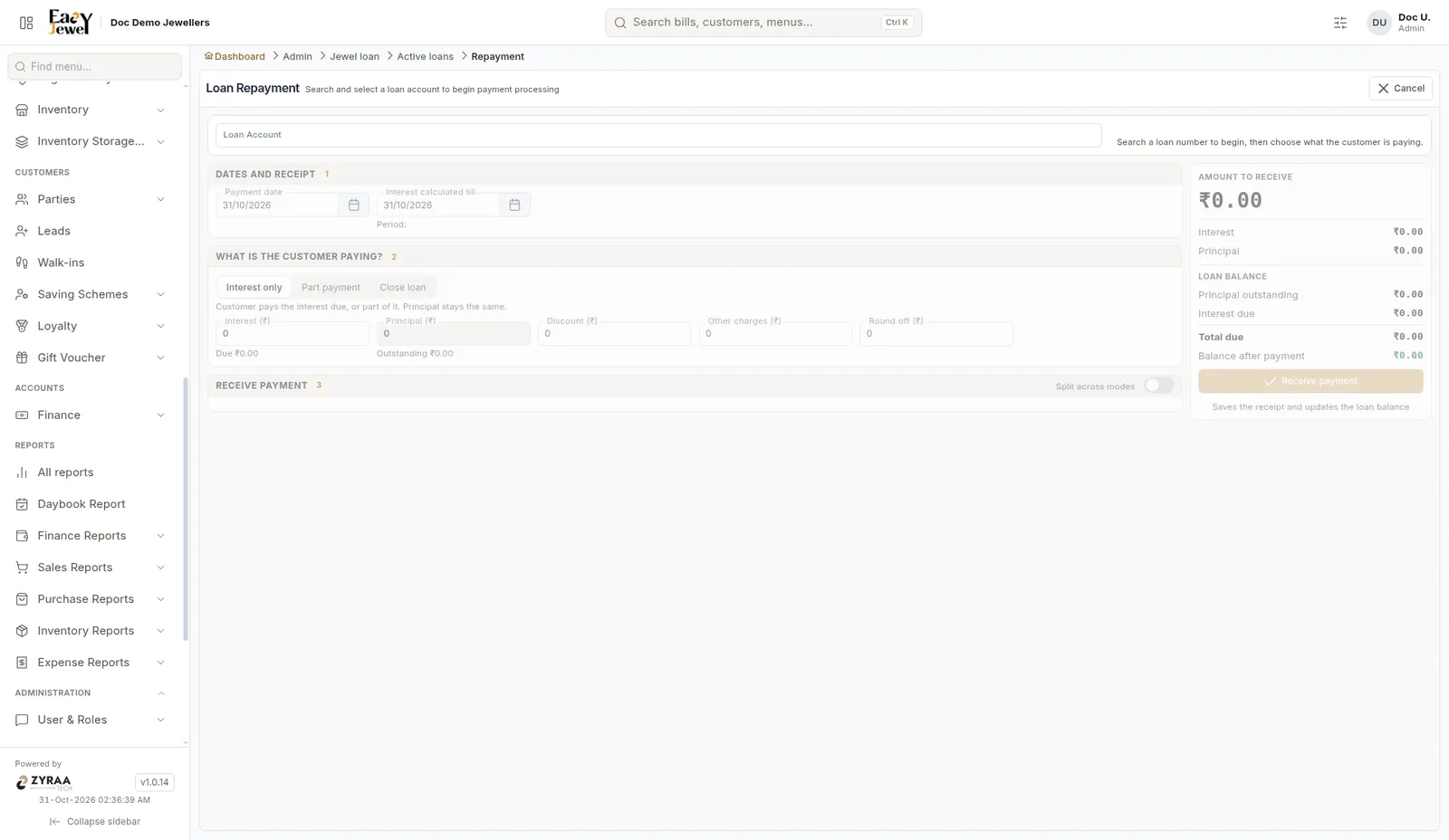
Task: Focus the Loan Account search field
Action: (658, 135)
